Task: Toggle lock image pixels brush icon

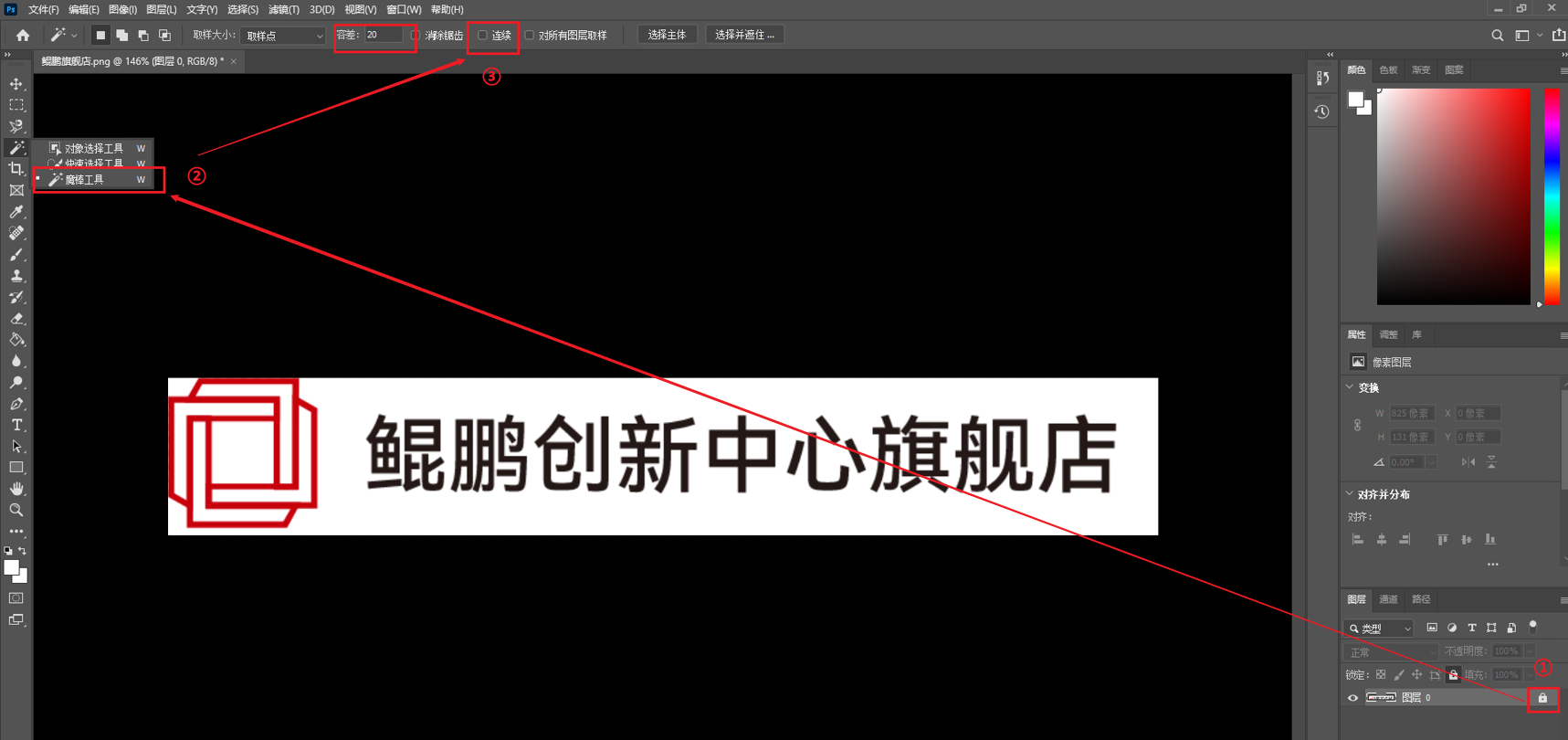Action: coord(1399,674)
